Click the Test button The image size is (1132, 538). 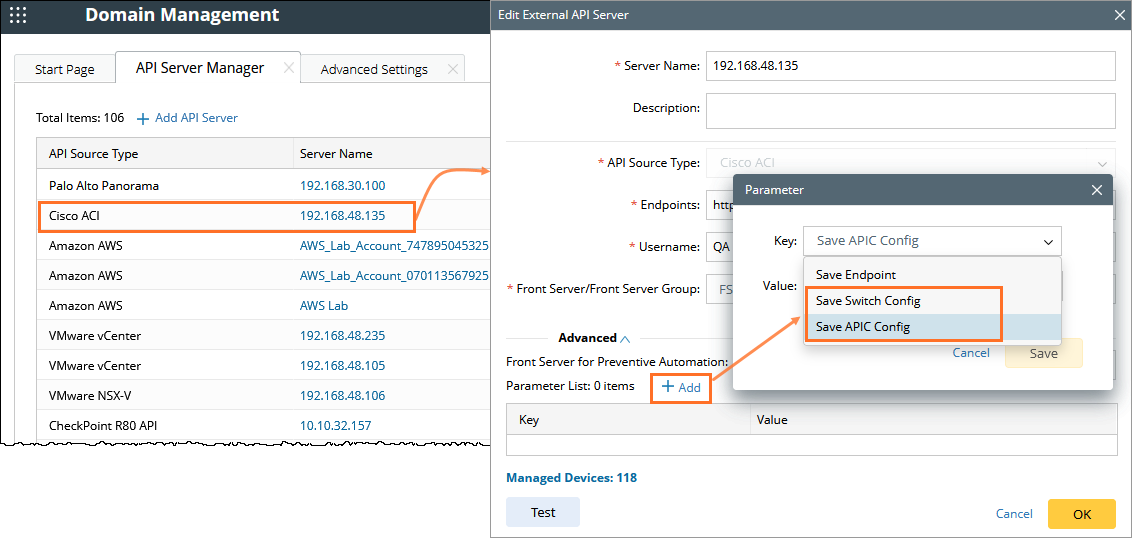pos(543,513)
